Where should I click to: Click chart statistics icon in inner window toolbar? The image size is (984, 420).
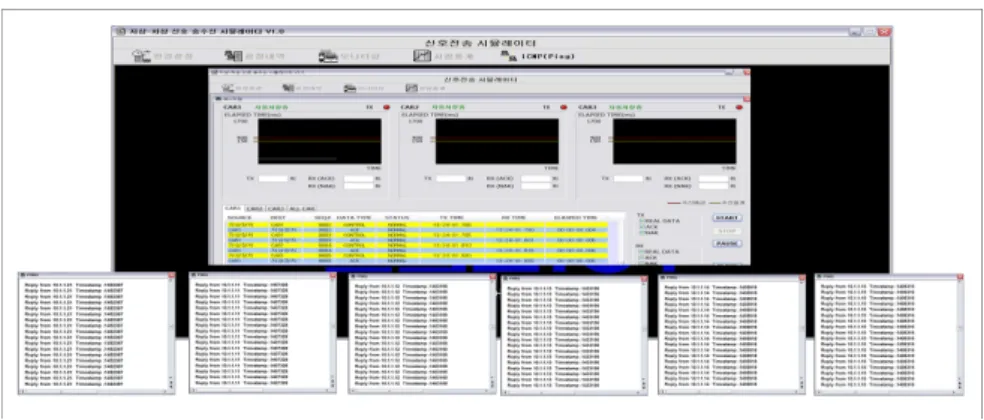pyautogui.click(x=411, y=89)
